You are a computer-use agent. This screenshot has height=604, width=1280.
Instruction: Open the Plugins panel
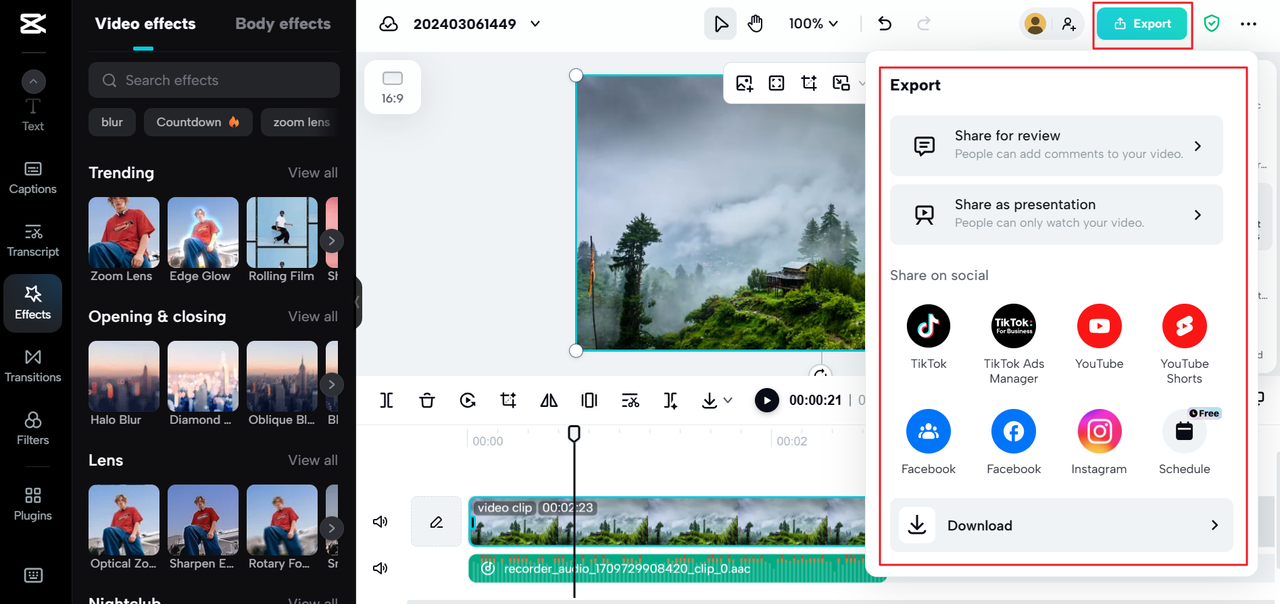[x=33, y=504]
